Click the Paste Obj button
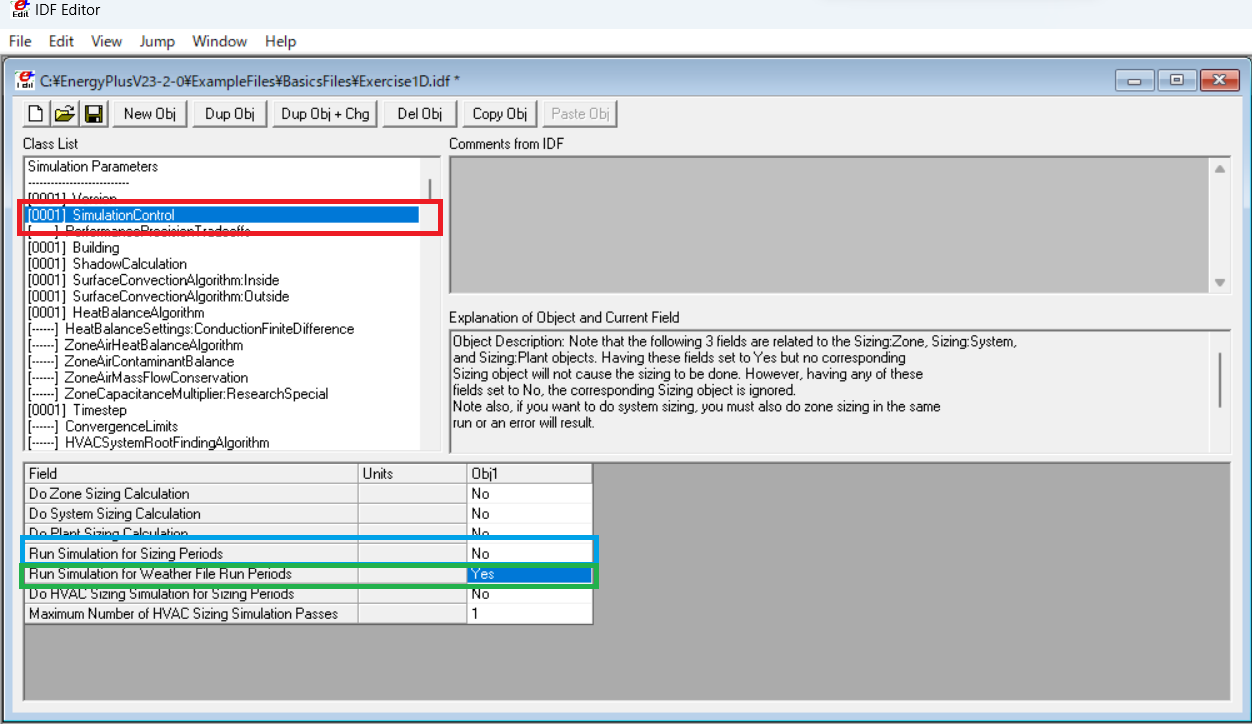1252x724 pixels. click(580, 114)
